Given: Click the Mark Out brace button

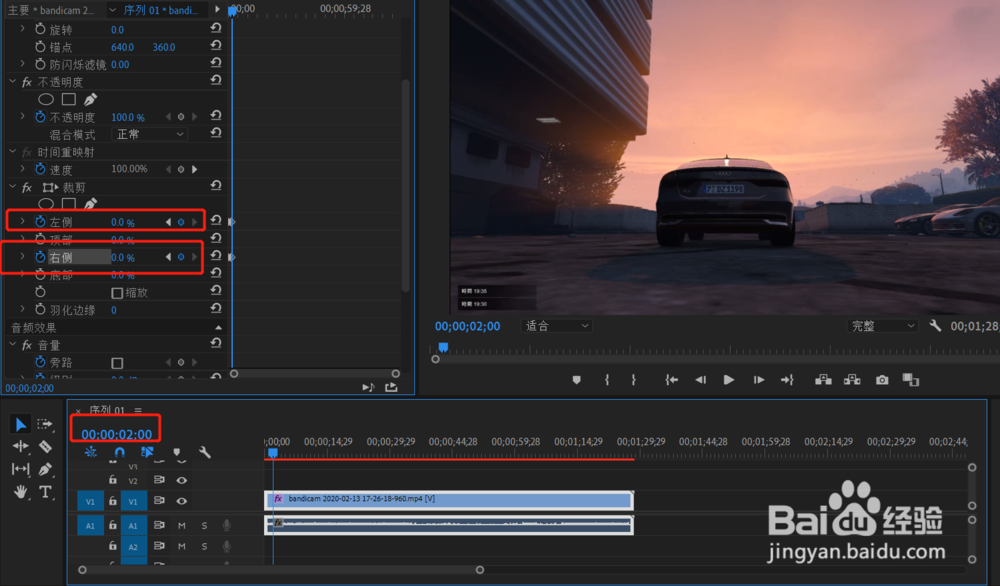Looking at the screenshot, I should pyautogui.click(x=633, y=380).
